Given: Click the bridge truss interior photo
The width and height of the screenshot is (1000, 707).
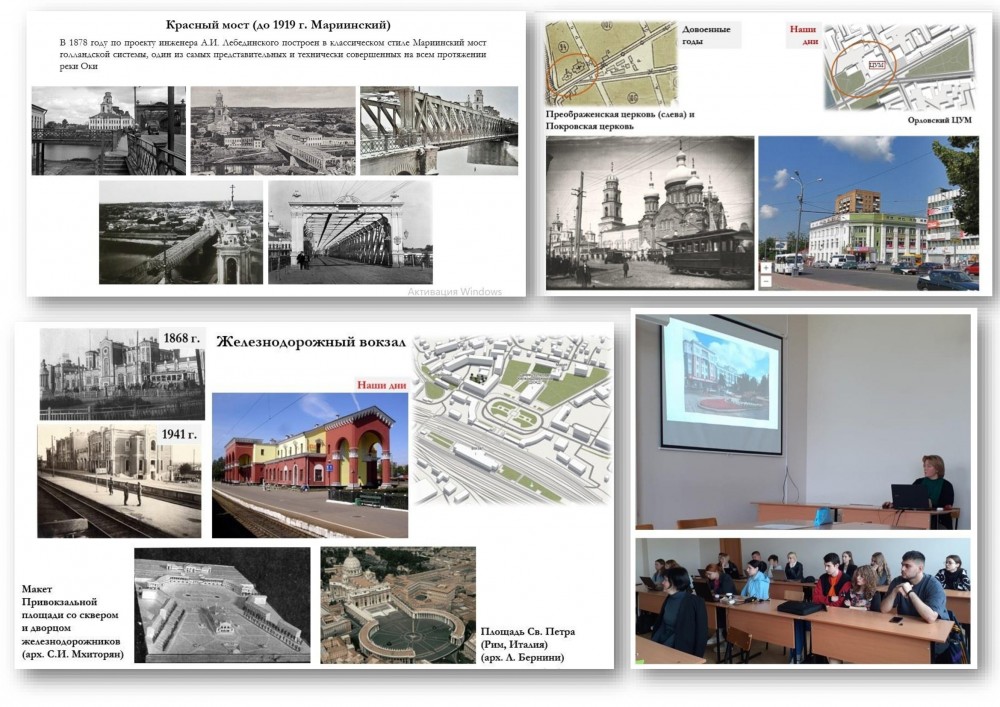Looking at the screenshot, I should [x=350, y=232].
